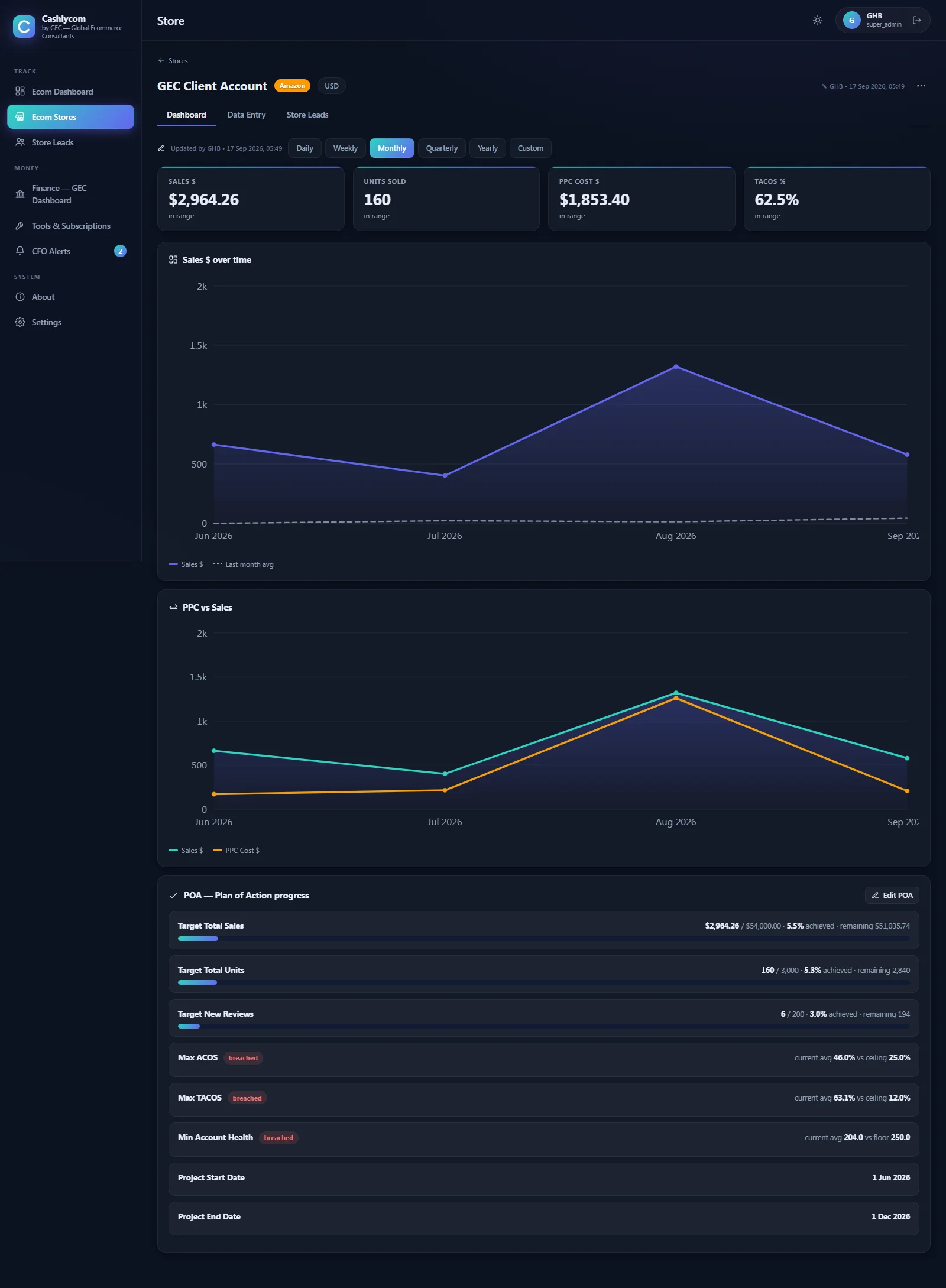Choose the Custom date range

pos(530,148)
